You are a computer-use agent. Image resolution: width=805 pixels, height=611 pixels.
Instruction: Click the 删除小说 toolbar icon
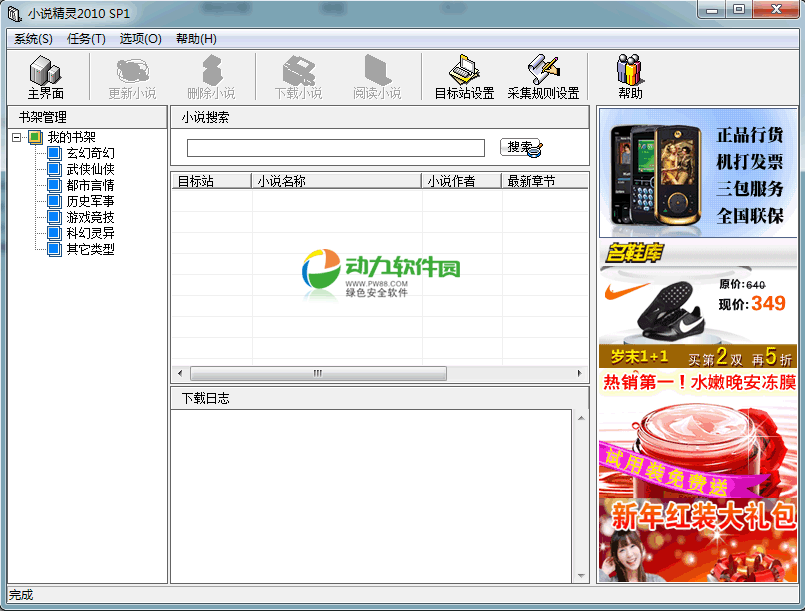(x=210, y=77)
